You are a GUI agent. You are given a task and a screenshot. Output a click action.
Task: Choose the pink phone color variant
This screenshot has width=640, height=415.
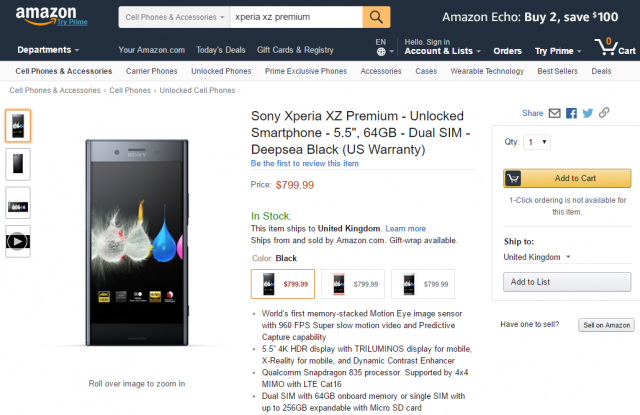point(353,284)
